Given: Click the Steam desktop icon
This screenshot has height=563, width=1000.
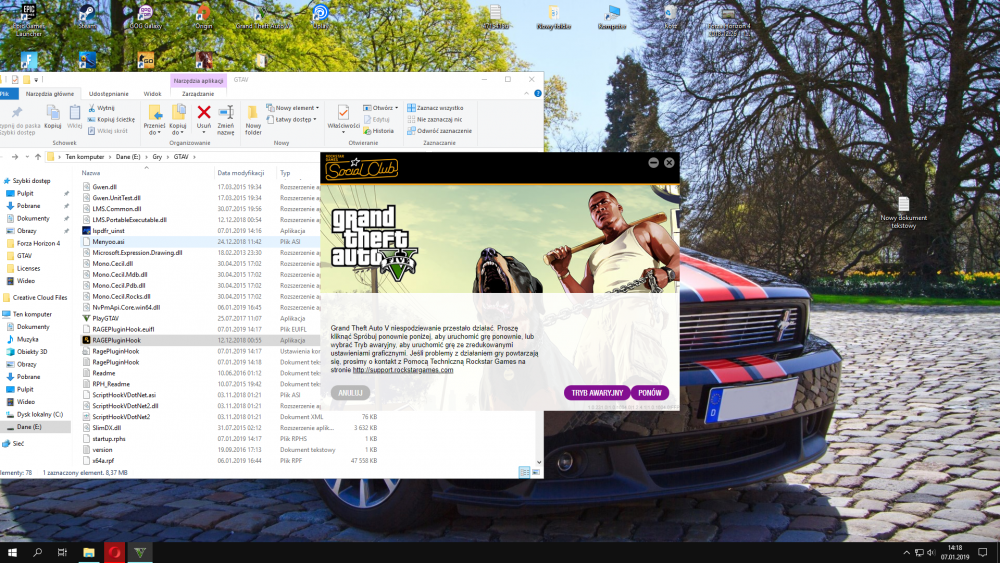Looking at the screenshot, I should click(x=87, y=17).
